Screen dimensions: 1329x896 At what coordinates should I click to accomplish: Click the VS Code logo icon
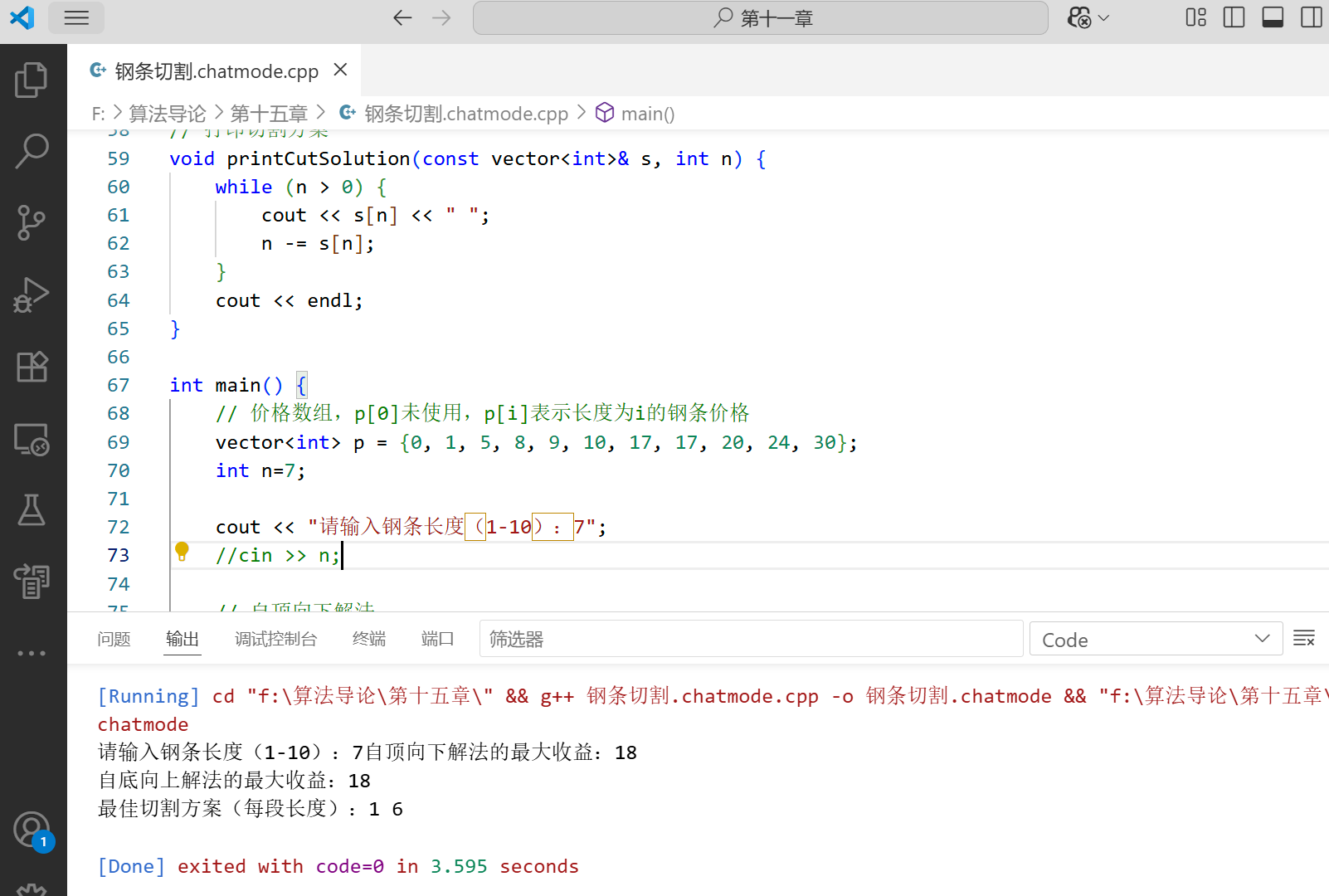coord(22,17)
